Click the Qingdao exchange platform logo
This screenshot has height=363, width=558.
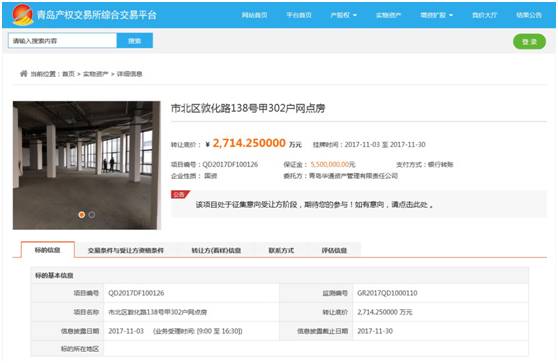point(23,15)
